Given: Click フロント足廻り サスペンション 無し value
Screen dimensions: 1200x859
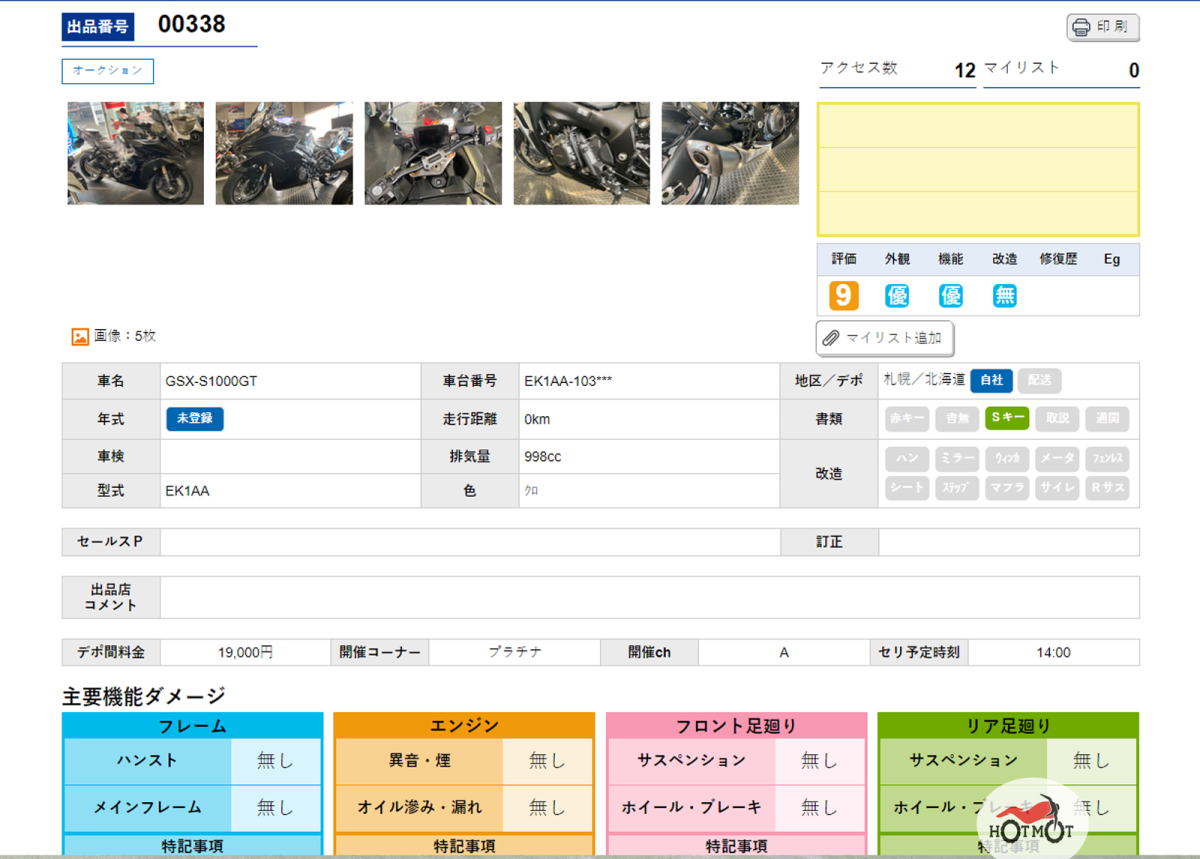Looking at the screenshot, I should pyautogui.click(x=820, y=761).
